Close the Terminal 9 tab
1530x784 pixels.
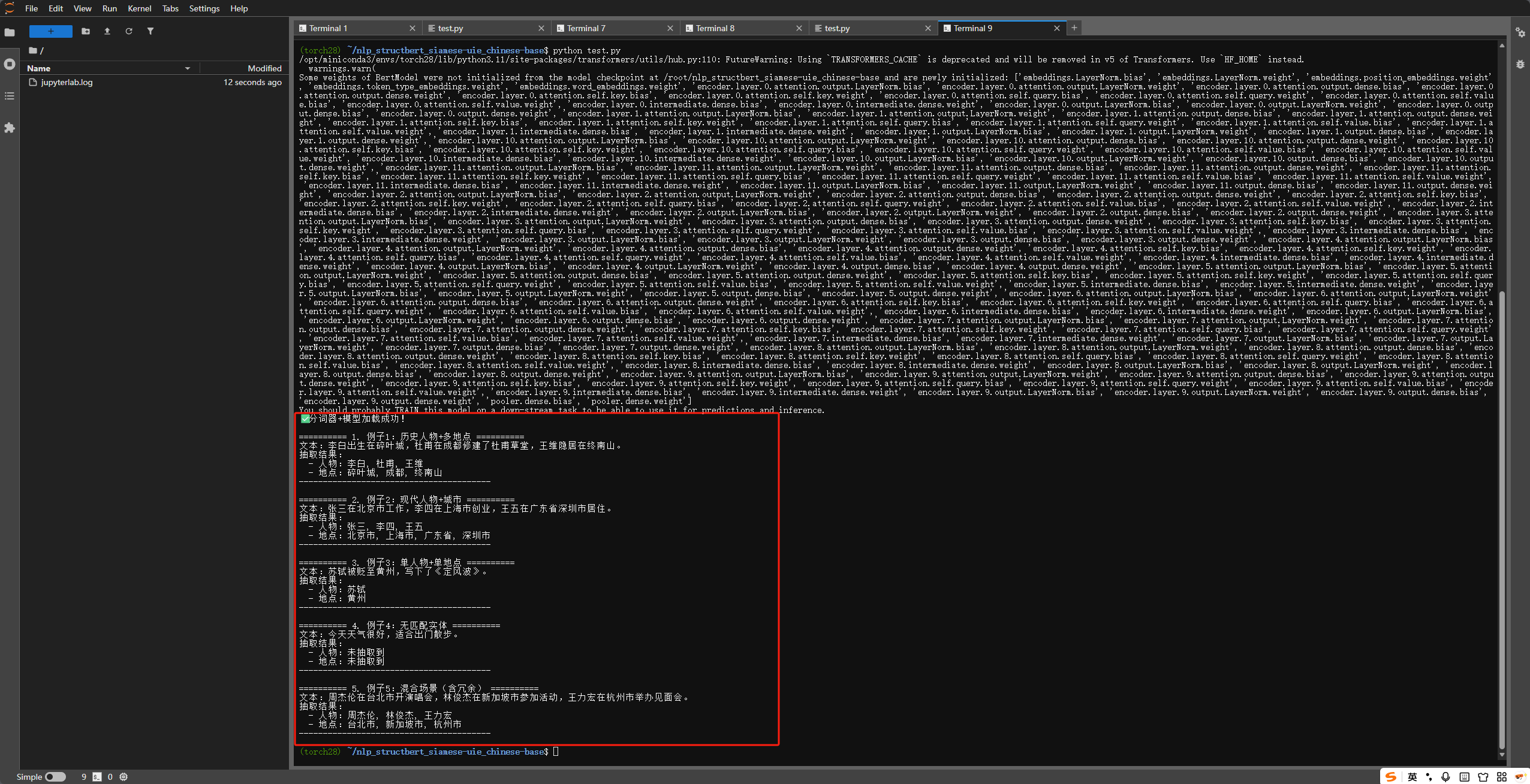(x=1057, y=28)
